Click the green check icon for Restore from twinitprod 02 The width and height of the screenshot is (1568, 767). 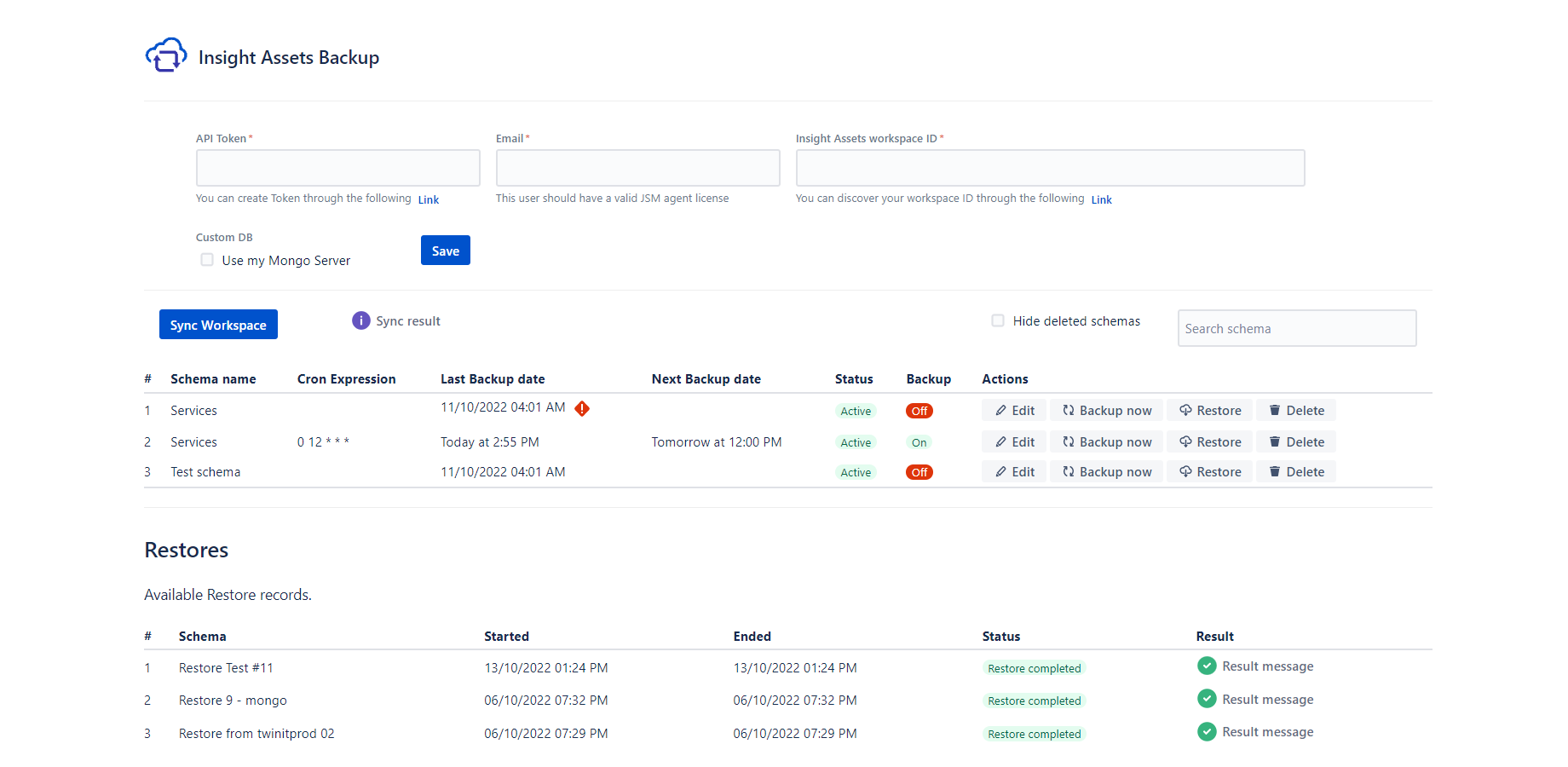pyautogui.click(x=1207, y=731)
